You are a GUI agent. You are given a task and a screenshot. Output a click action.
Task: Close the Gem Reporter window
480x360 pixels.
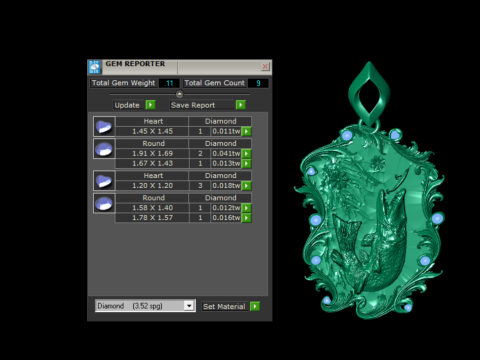265,66
